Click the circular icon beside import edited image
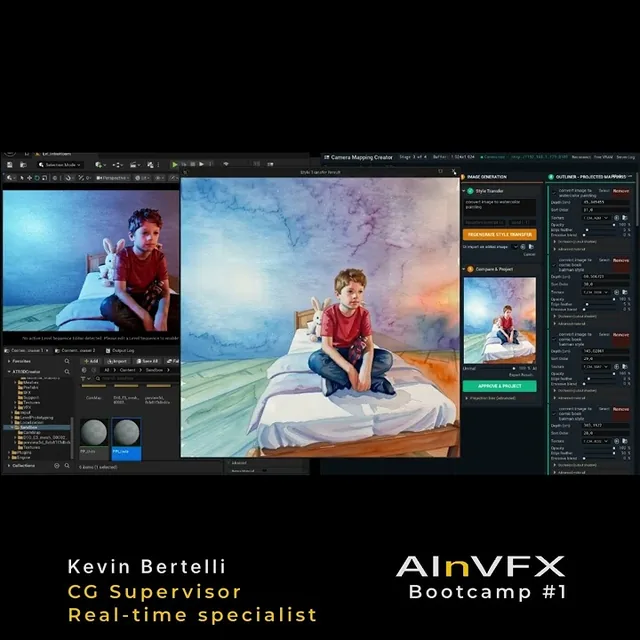 click(523, 247)
